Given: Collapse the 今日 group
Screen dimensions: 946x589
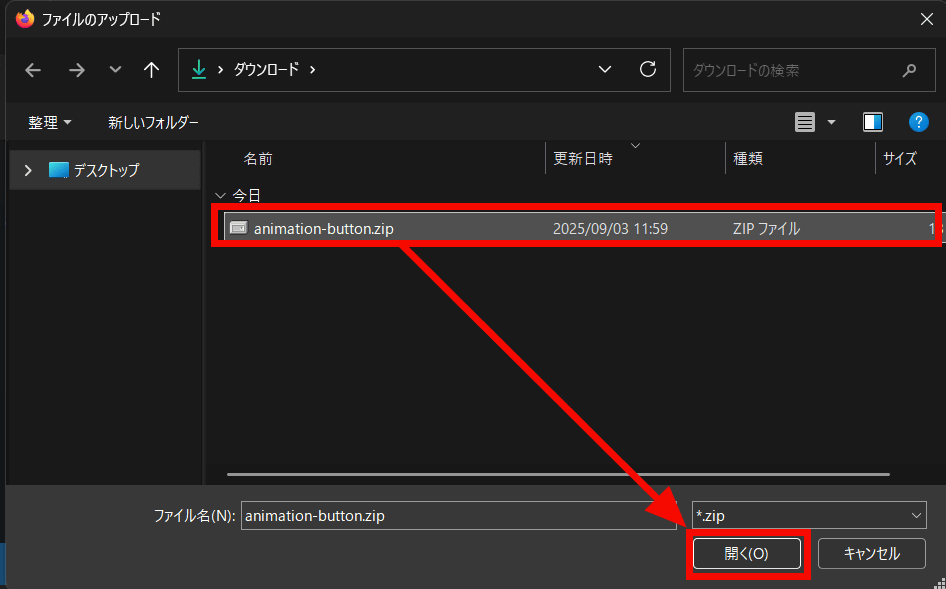Looking at the screenshot, I should [221, 196].
